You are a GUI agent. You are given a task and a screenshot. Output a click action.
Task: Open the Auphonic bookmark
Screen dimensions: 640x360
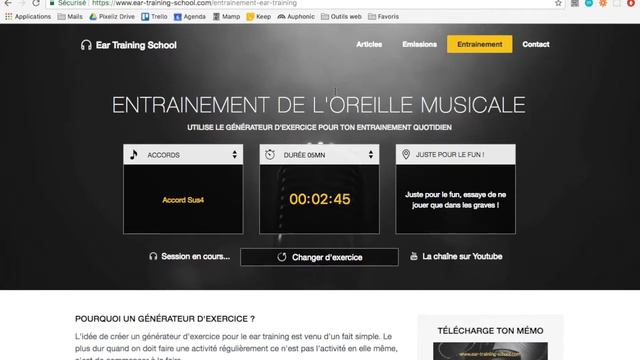coord(296,17)
